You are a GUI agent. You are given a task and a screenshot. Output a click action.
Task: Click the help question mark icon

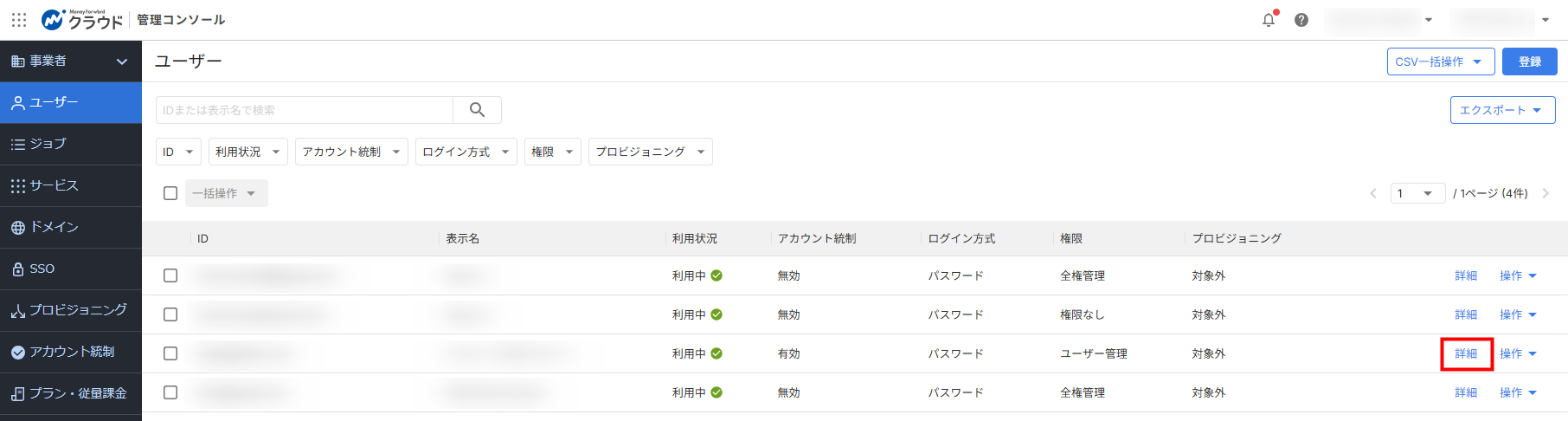point(1301,19)
